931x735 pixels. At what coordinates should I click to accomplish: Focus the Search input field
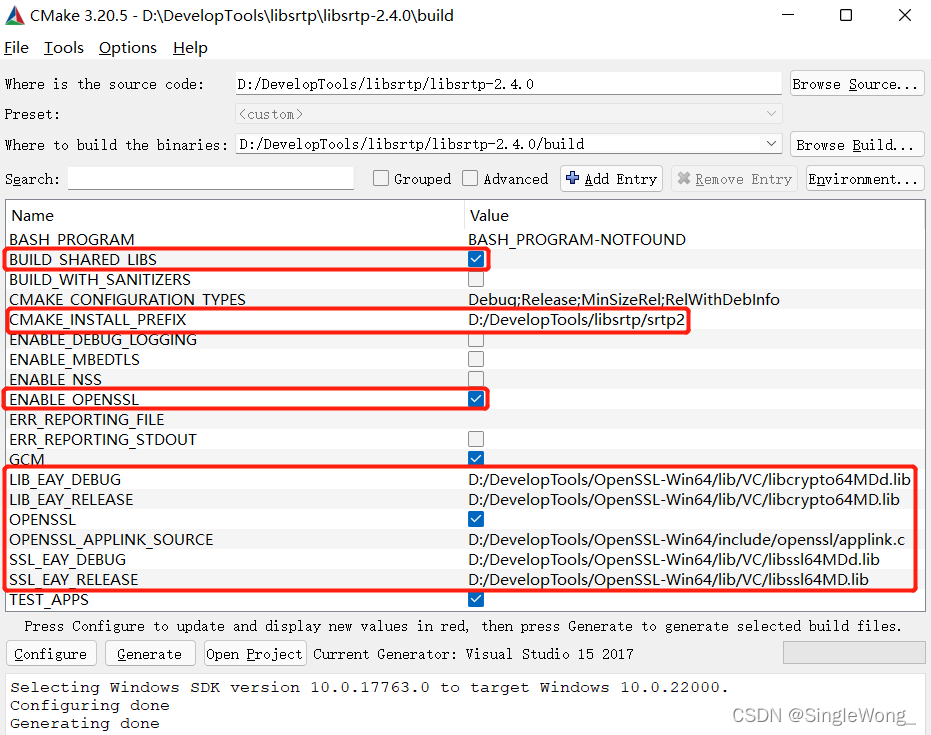coord(211,179)
